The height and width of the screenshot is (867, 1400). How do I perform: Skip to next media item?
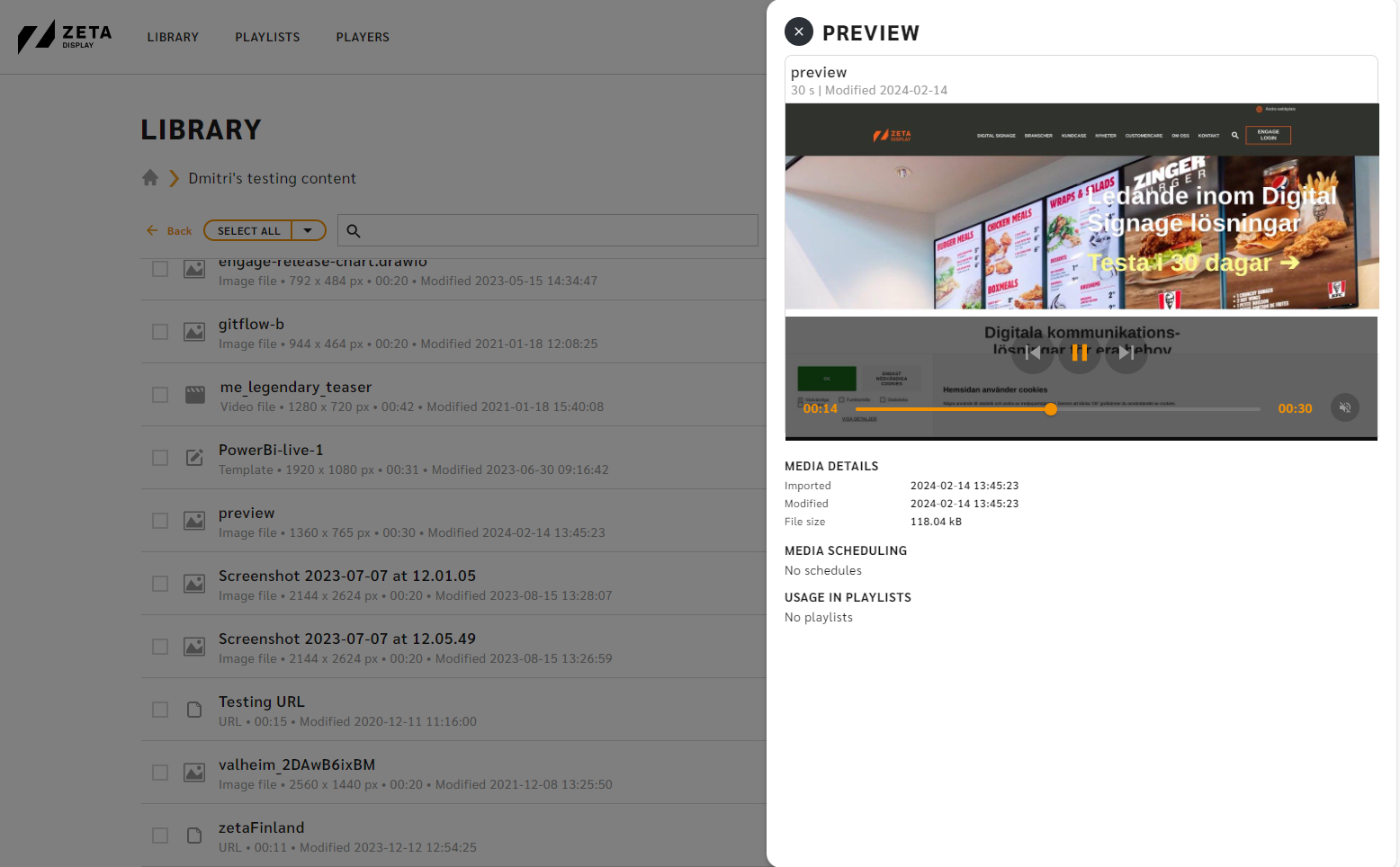(1126, 353)
